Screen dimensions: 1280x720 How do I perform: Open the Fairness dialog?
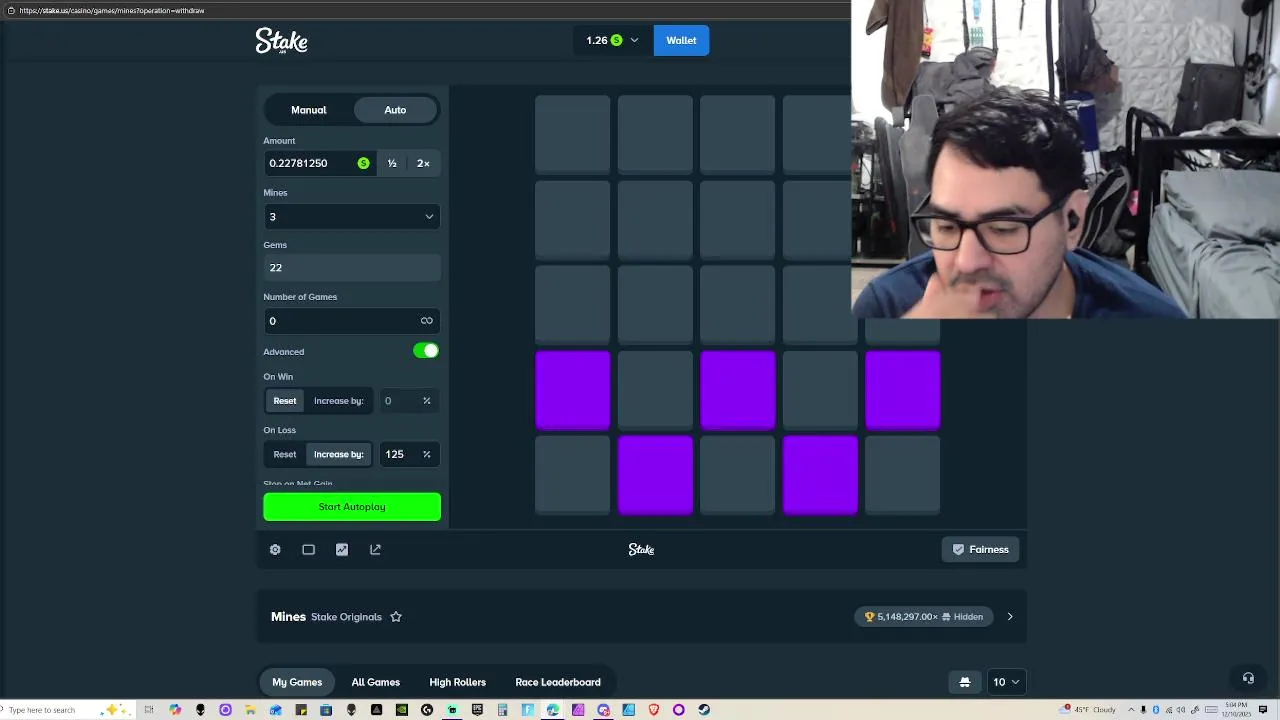point(980,549)
